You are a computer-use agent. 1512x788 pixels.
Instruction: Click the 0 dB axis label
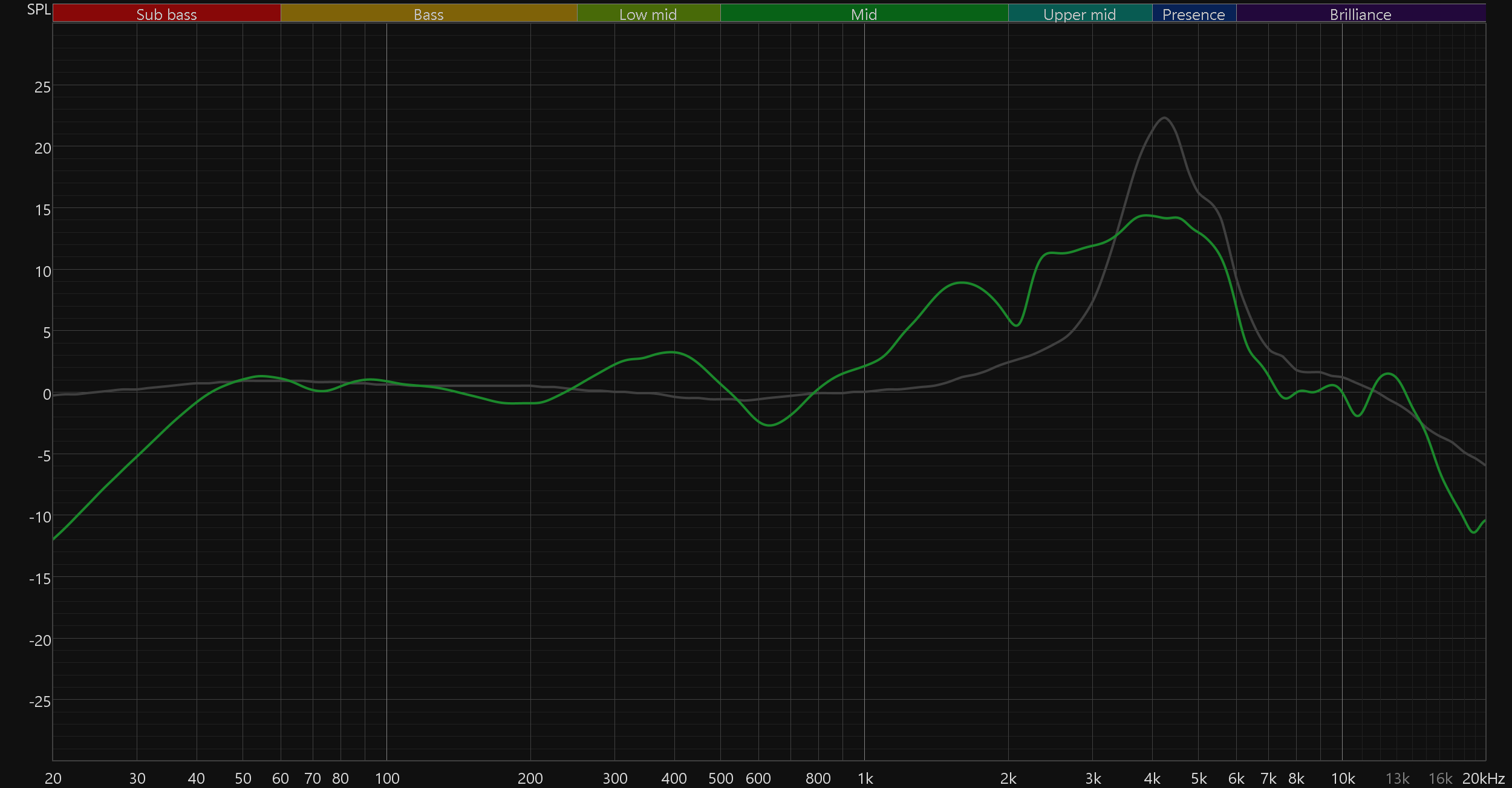(47, 394)
